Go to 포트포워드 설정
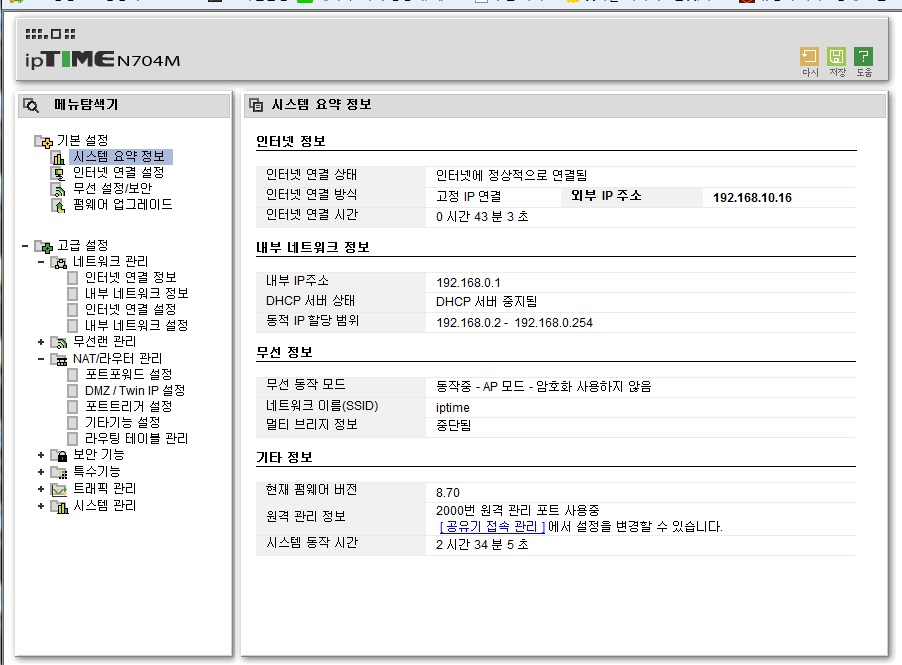The width and height of the screenshot is (902, 665). [x=129, y=375]
